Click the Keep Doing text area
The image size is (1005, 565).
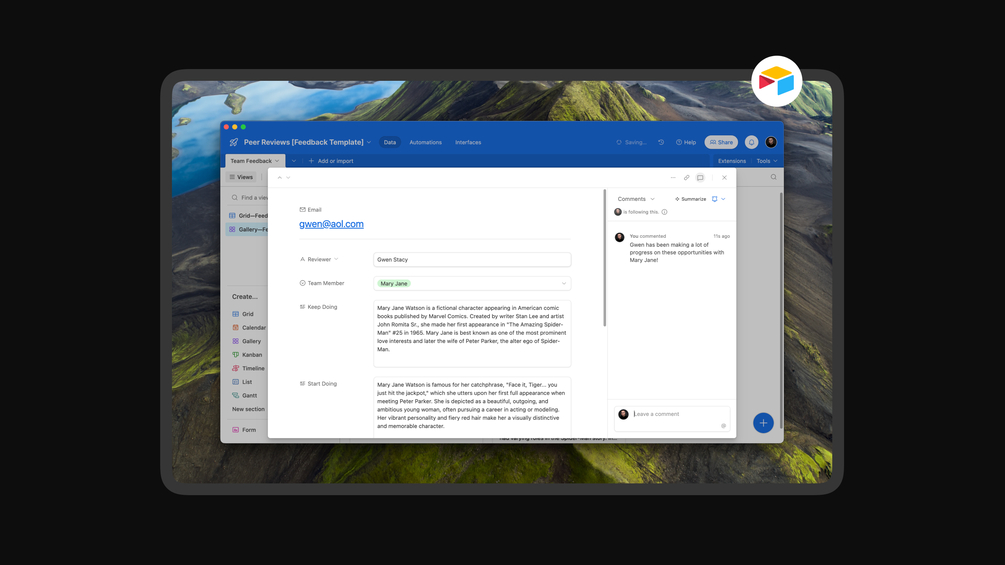point(472,333)
